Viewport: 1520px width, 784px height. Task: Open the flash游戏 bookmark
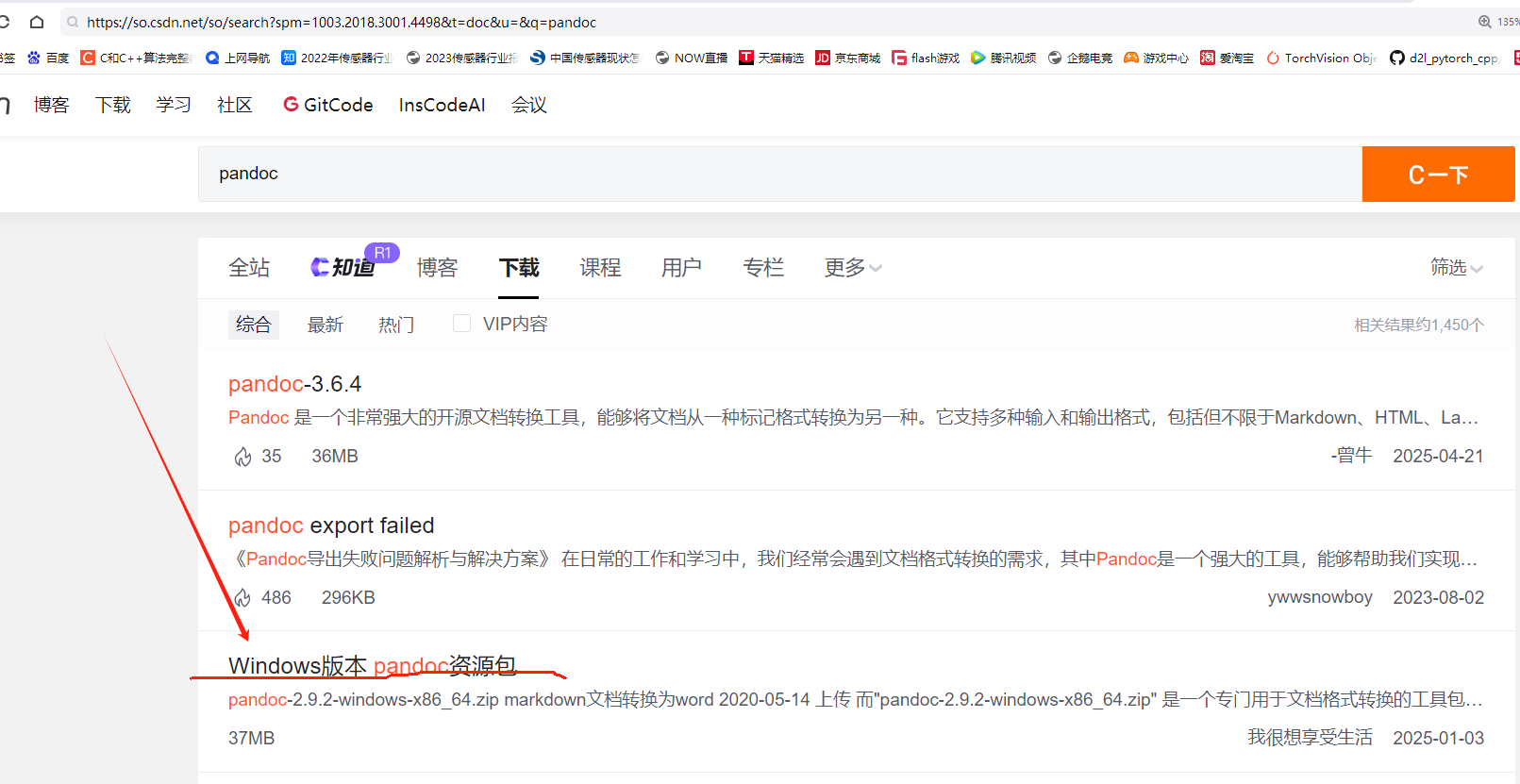click(x=926, y=58)
